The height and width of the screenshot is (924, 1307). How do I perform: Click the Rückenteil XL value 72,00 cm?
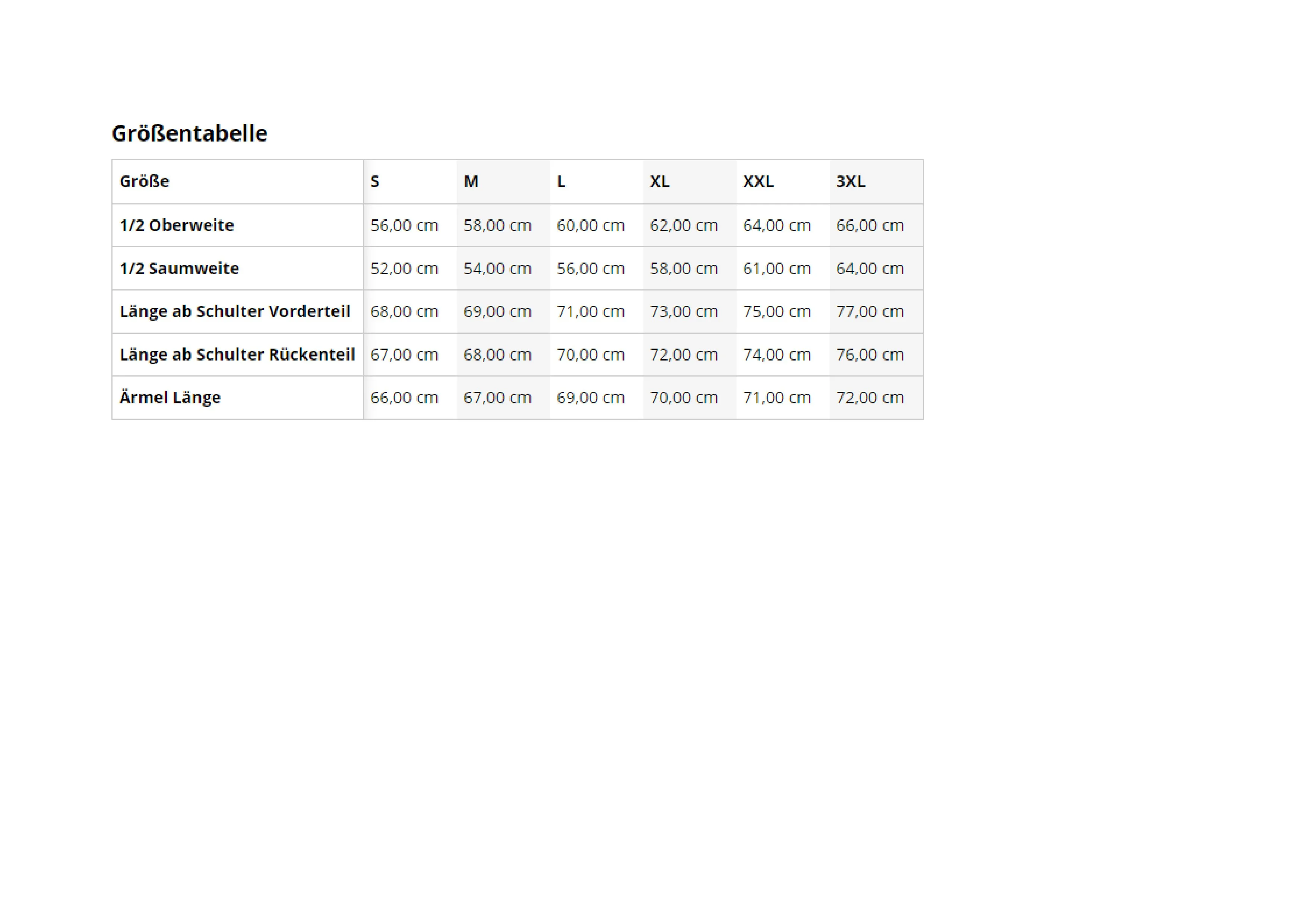[684, 355]
